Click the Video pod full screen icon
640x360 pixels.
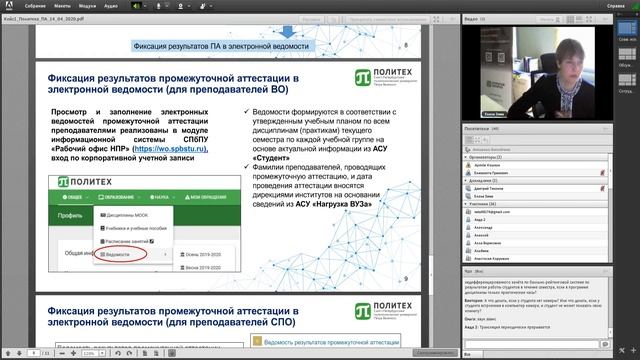click(x=589, y=19)
